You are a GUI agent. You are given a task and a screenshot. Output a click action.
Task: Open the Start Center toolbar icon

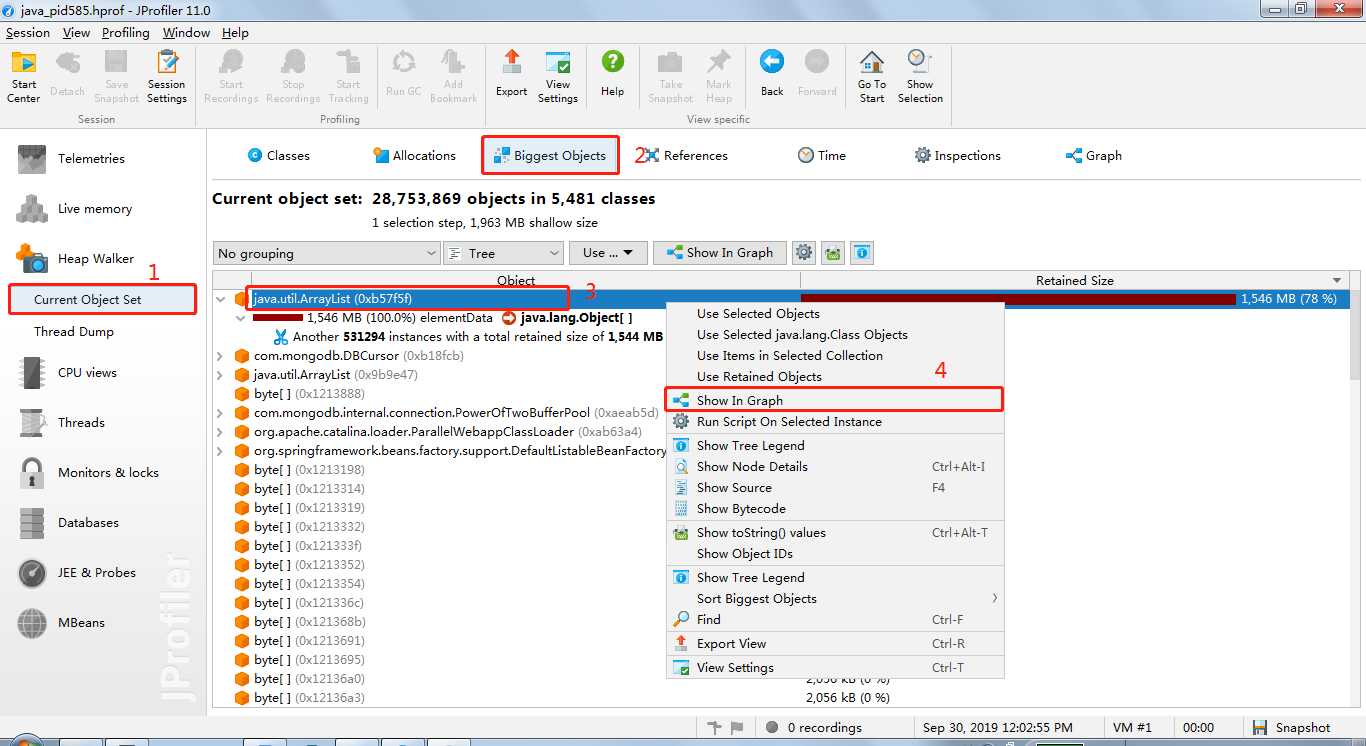(x=24, y=76)
